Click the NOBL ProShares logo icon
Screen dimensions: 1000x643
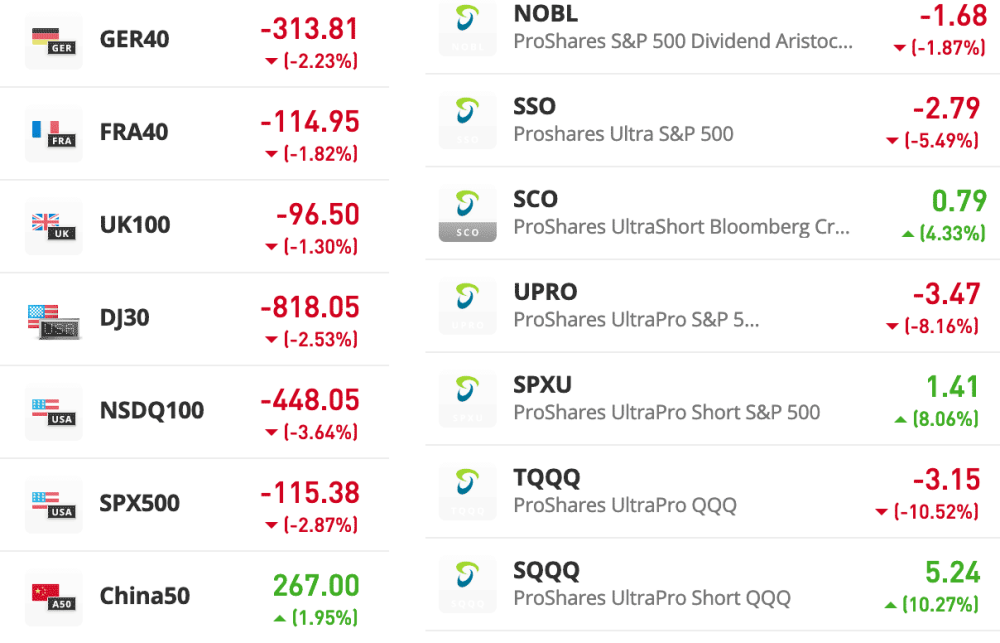467,28
